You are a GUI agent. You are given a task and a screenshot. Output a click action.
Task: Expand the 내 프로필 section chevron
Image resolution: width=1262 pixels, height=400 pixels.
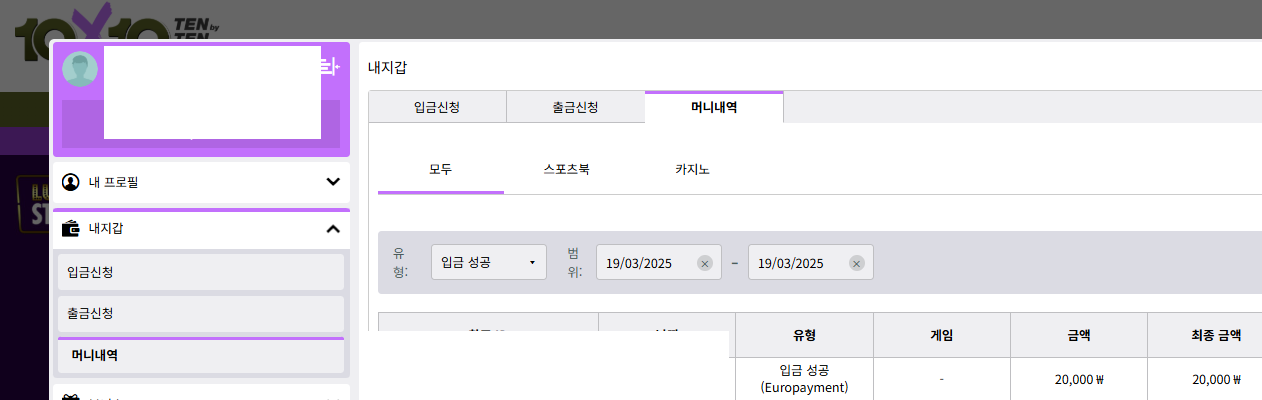pos(333,182)
